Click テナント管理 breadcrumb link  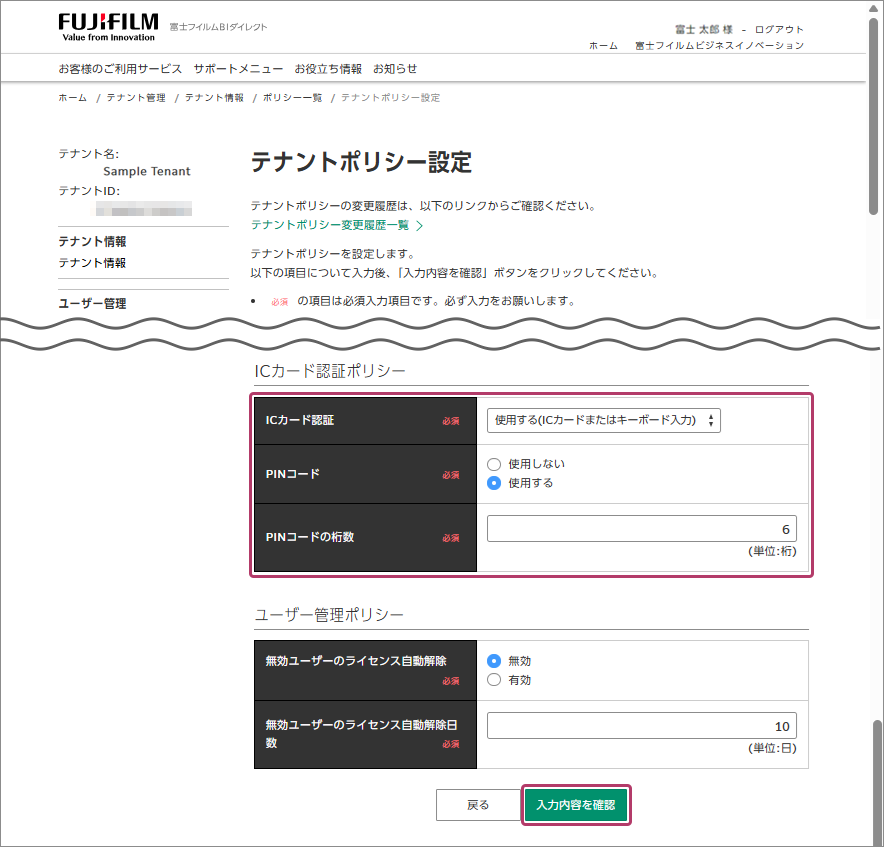pyautogui.click(x=136, y=98)
